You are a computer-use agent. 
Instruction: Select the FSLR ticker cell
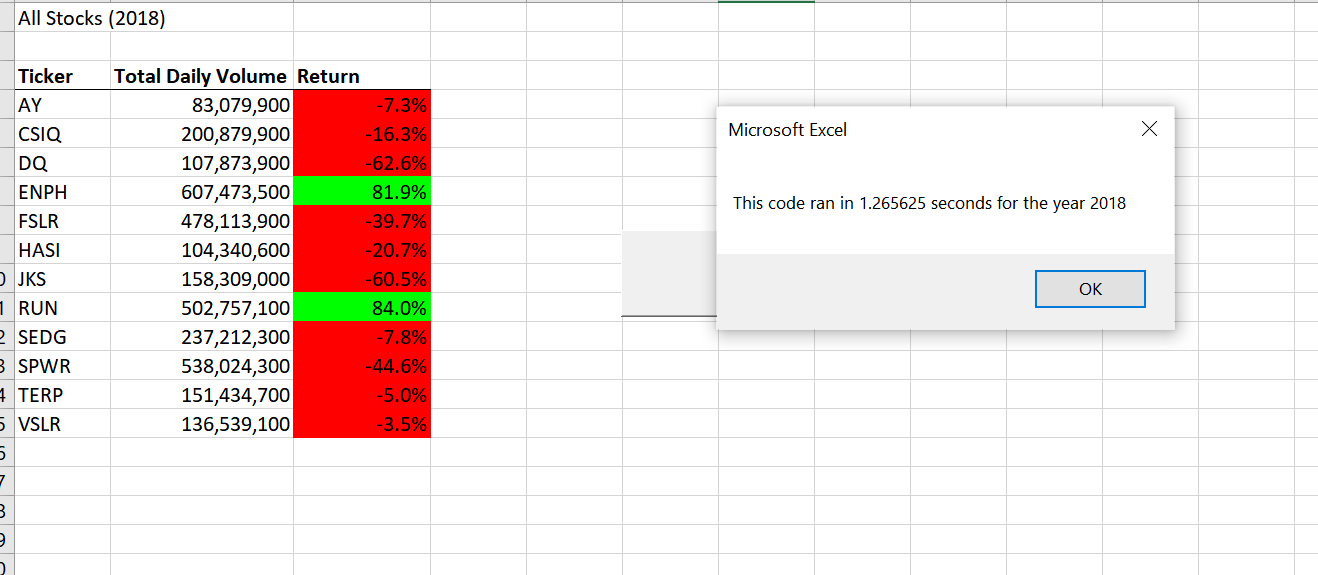[63, 221]
